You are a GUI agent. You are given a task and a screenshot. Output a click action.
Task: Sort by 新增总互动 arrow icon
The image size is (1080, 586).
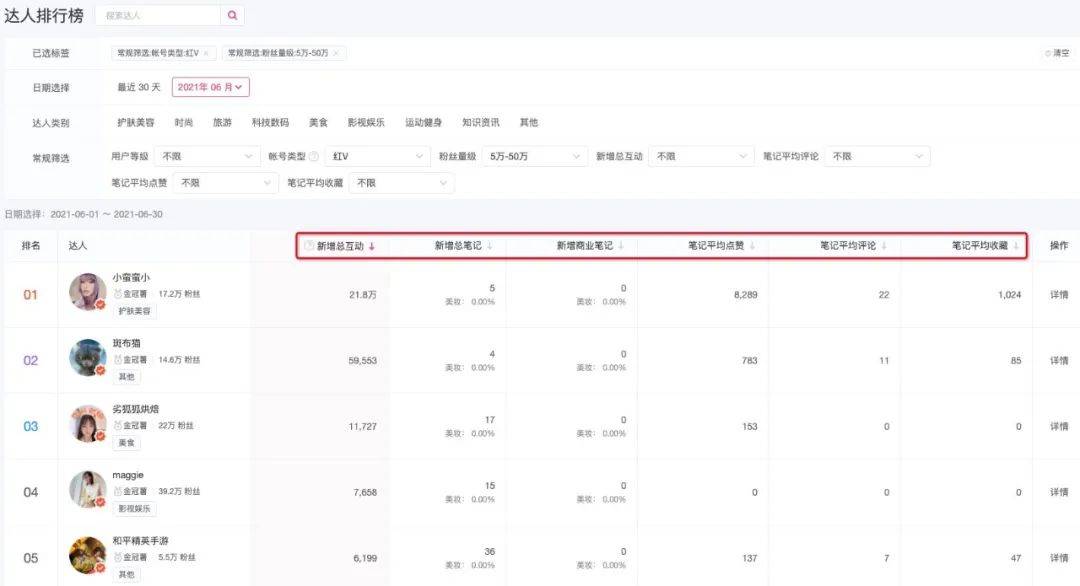(372, 246)
